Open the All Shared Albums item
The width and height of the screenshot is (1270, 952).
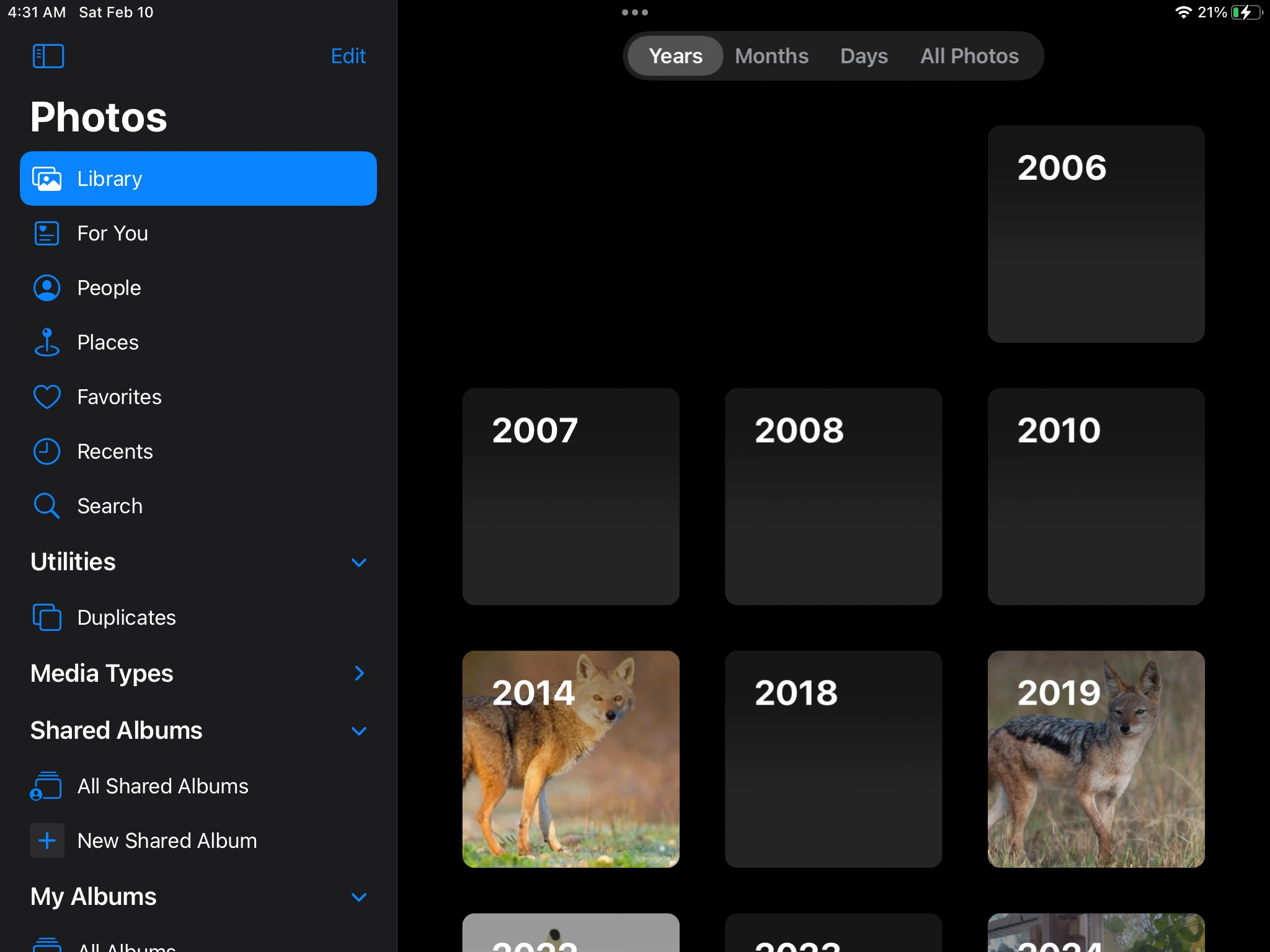[x=162, y=786]
